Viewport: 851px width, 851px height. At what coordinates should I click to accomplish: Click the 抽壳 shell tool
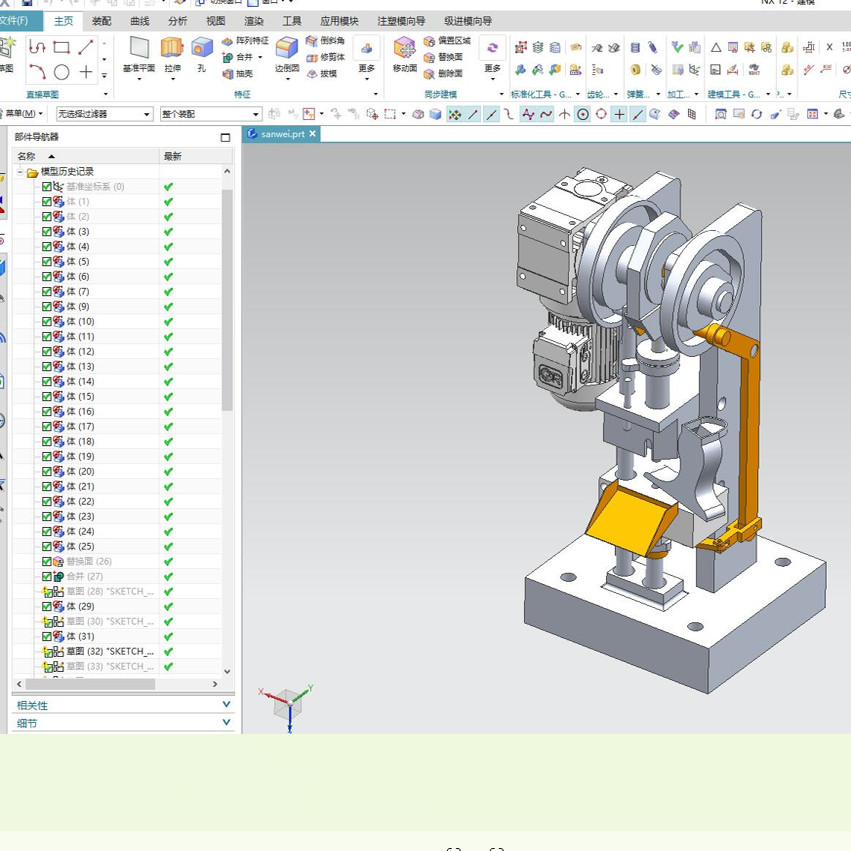(x=238, y=73)
